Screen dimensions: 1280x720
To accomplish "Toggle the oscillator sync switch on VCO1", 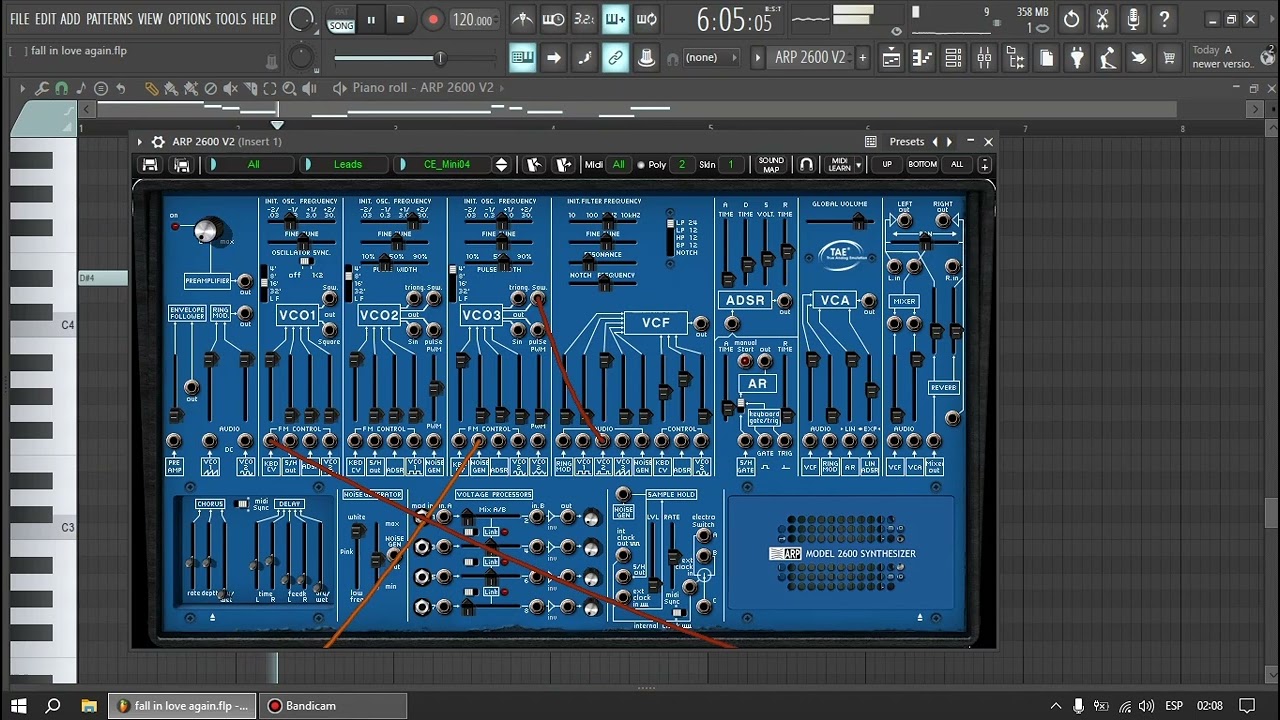I will [x=305, y=262].
